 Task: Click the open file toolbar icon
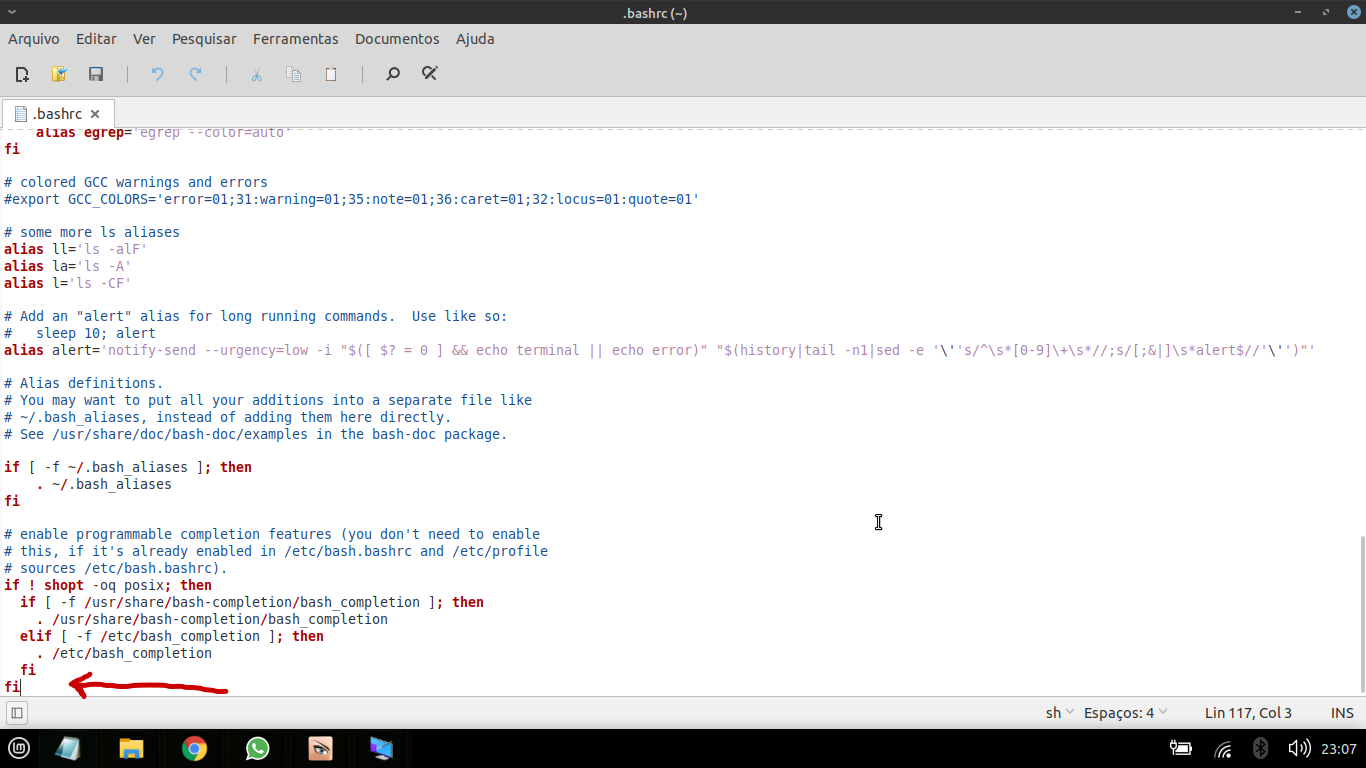coord(59,74)
